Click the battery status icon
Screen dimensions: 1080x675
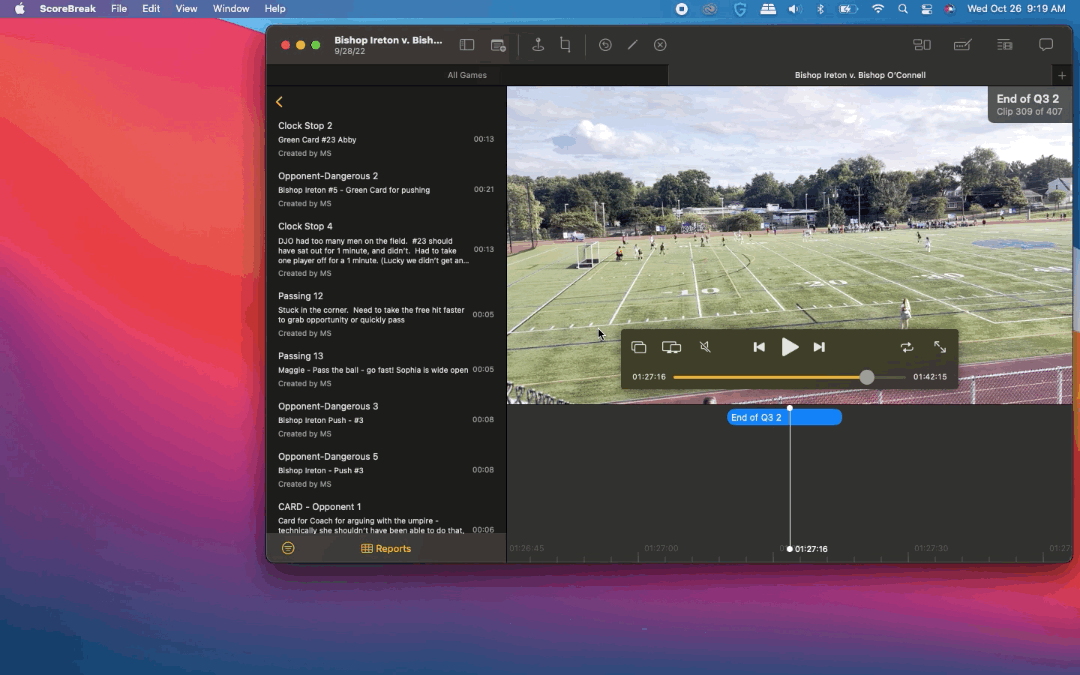[847, 8]
